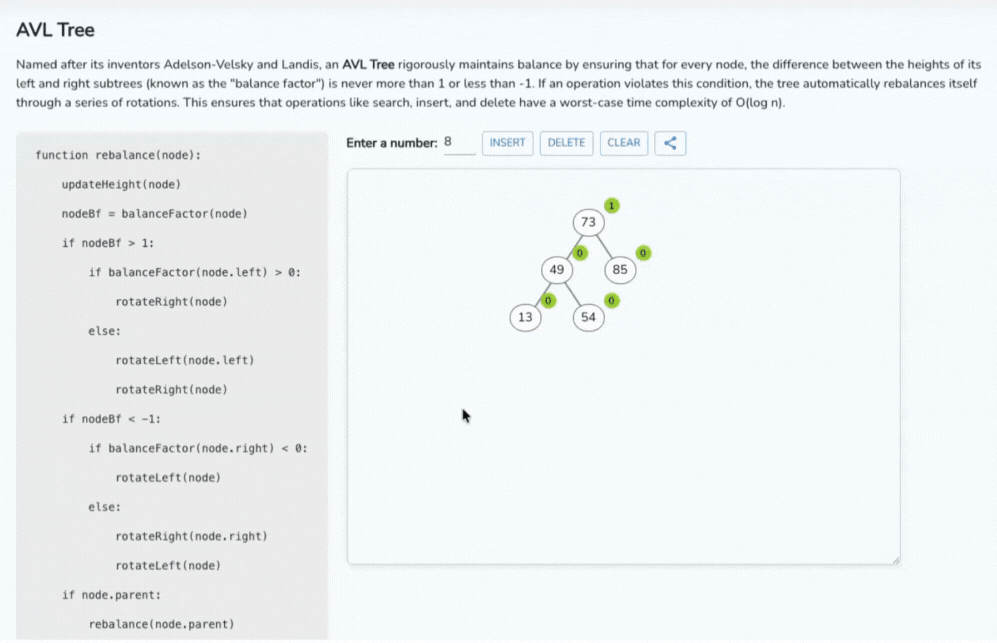The width and height of the screenshot is (997, 643).
Task: Click the 'updateHeight(node)' code line
Action: (121, 185)
